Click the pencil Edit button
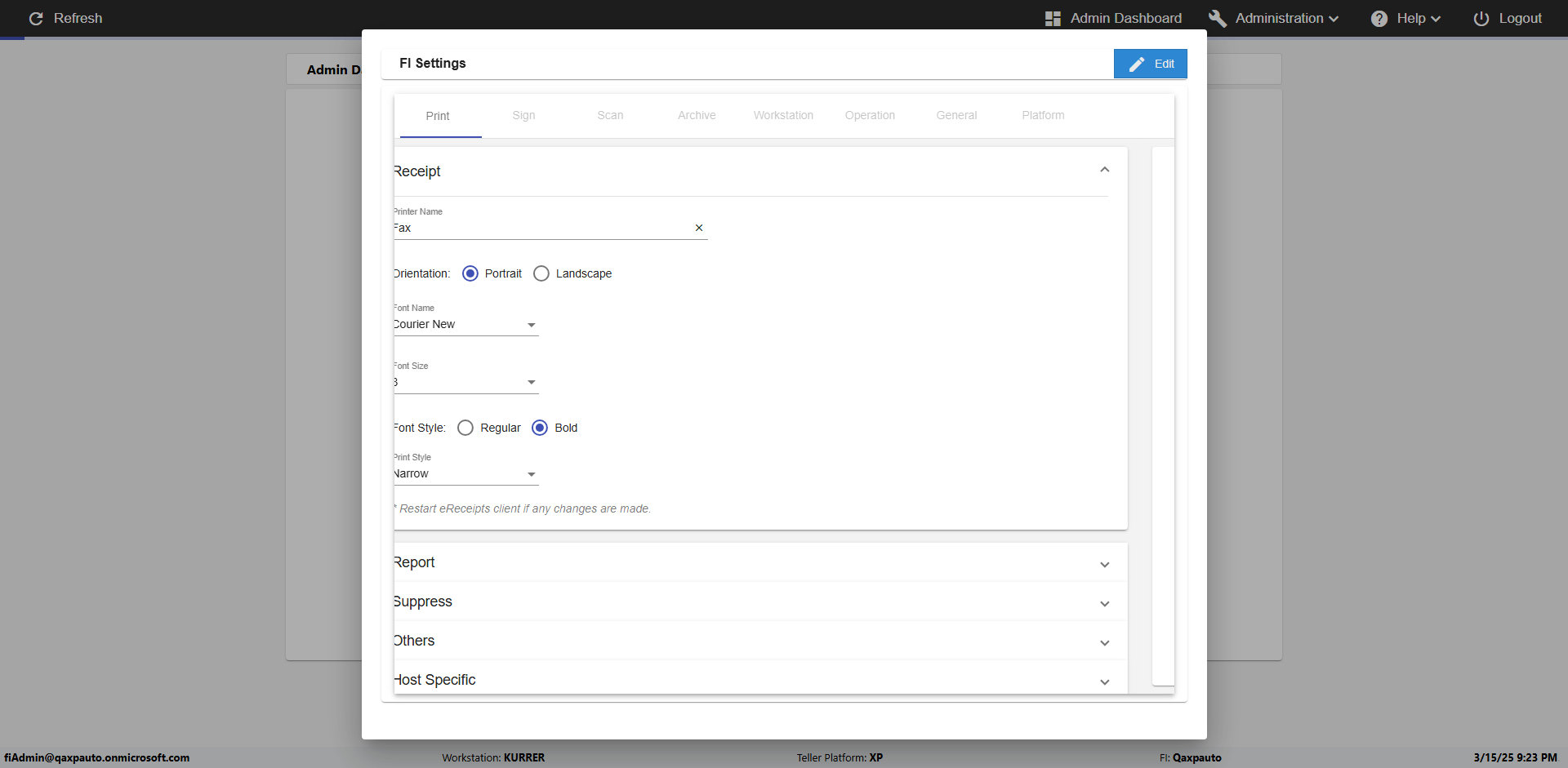Screen dimensions: 1568x768 click(x=1150, y=64)
